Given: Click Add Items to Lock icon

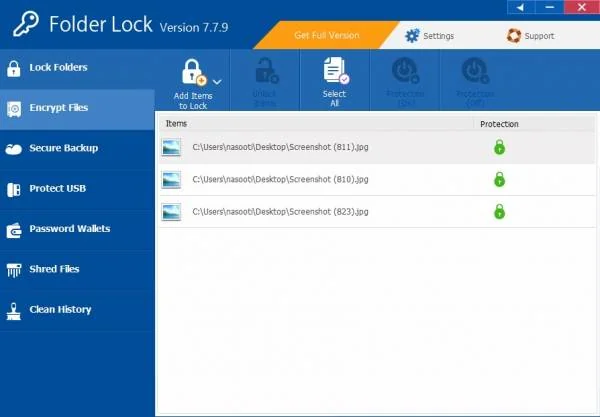Looking at the screenshot, I should tap(194, 72).
